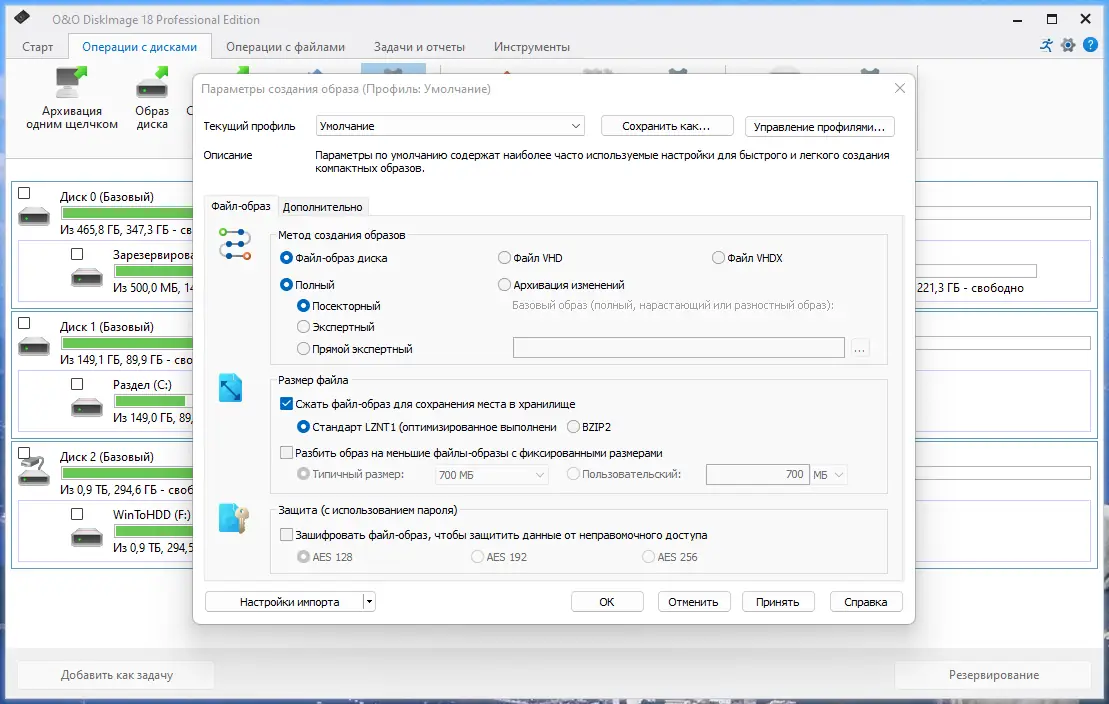Toggle Сжать файл-образ compression checkbox

[286, 404]
